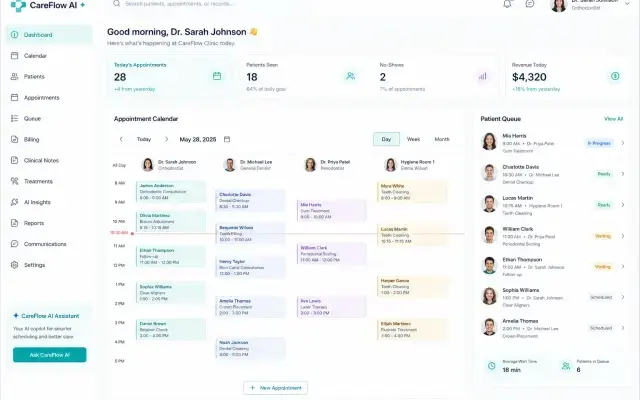Click the May 28, 2025 date text
Image resolution: width=640 pixels, height=400 pixels.
pyautogui.click(x=198, y=139)
